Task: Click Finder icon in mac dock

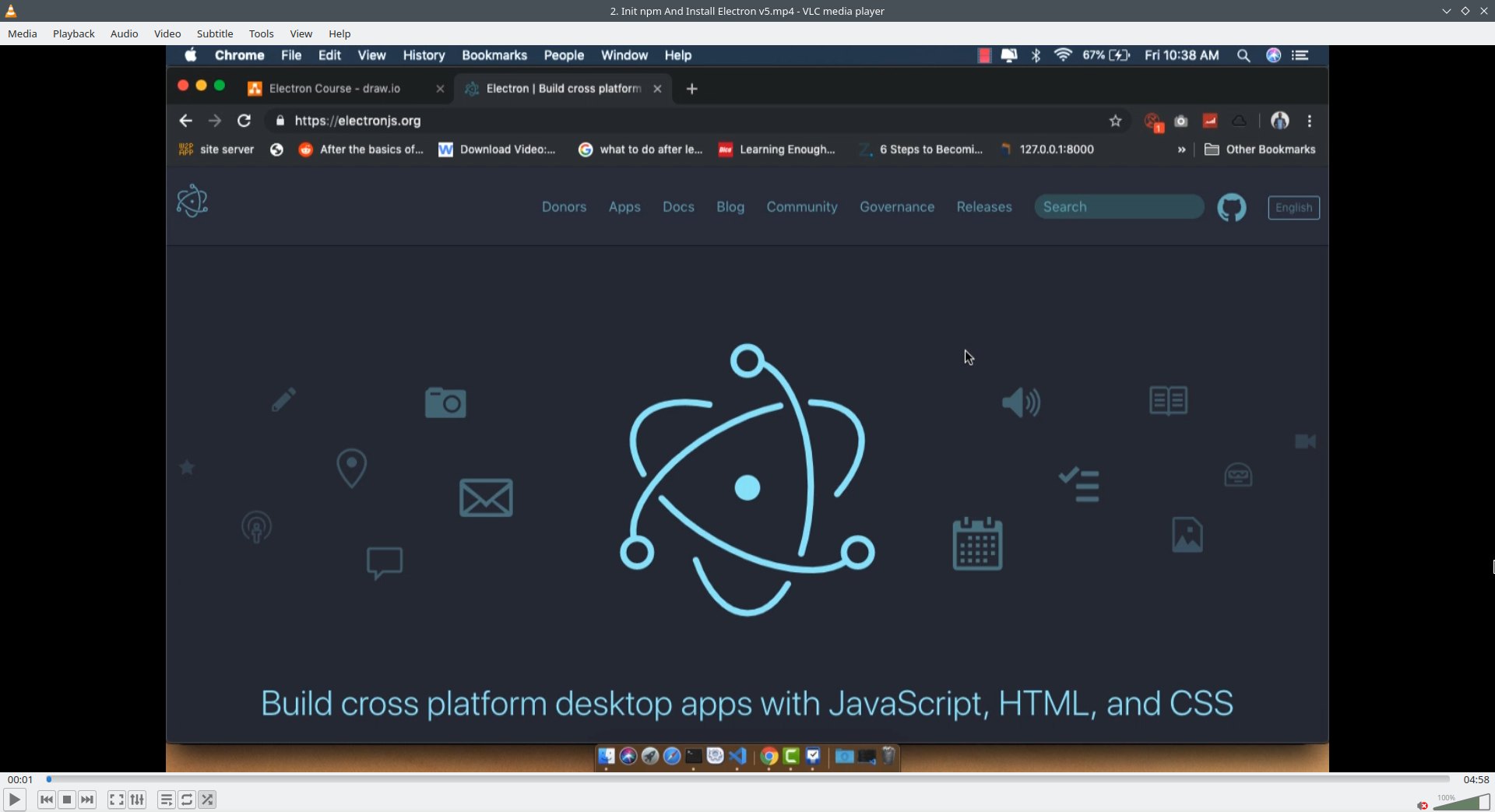Action: click(607, 756)
